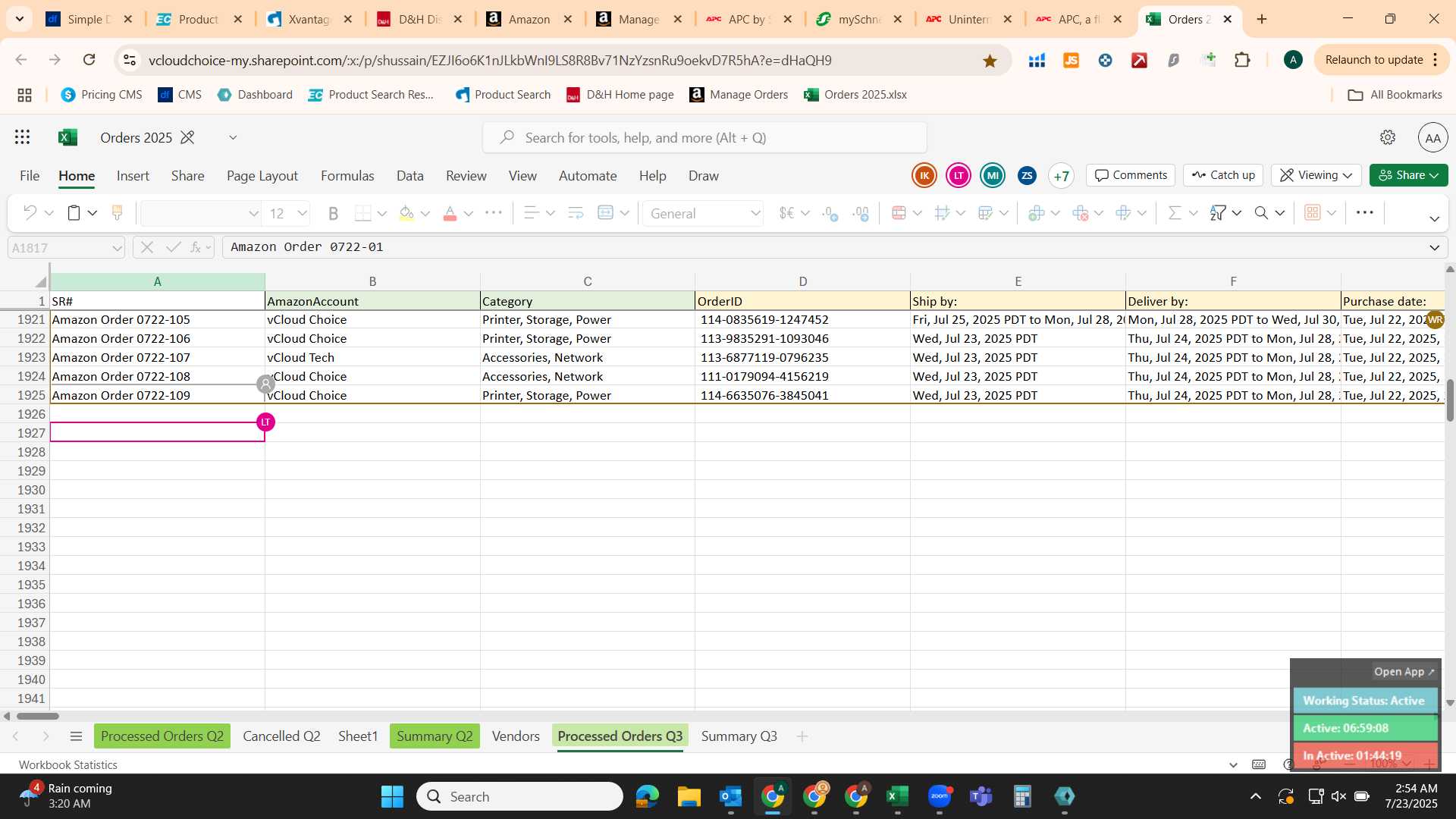Click the green Share button
Image resolution: width=1456 pixels, height=819 pixels.
1408,175
